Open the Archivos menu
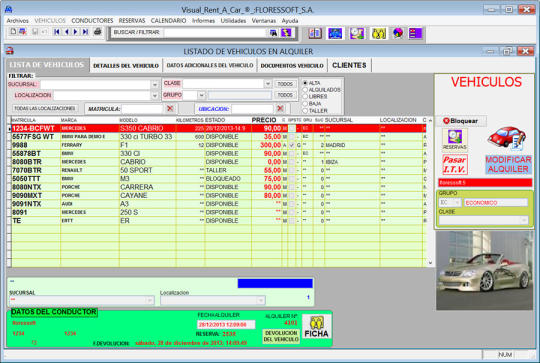Screen dimensions: 540x363 (x=18, y=21)
